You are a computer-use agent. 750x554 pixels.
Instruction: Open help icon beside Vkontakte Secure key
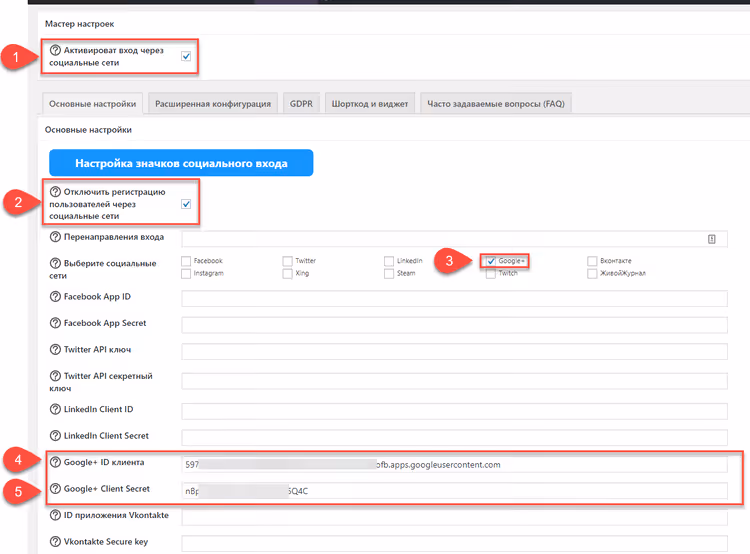[55, 541]
